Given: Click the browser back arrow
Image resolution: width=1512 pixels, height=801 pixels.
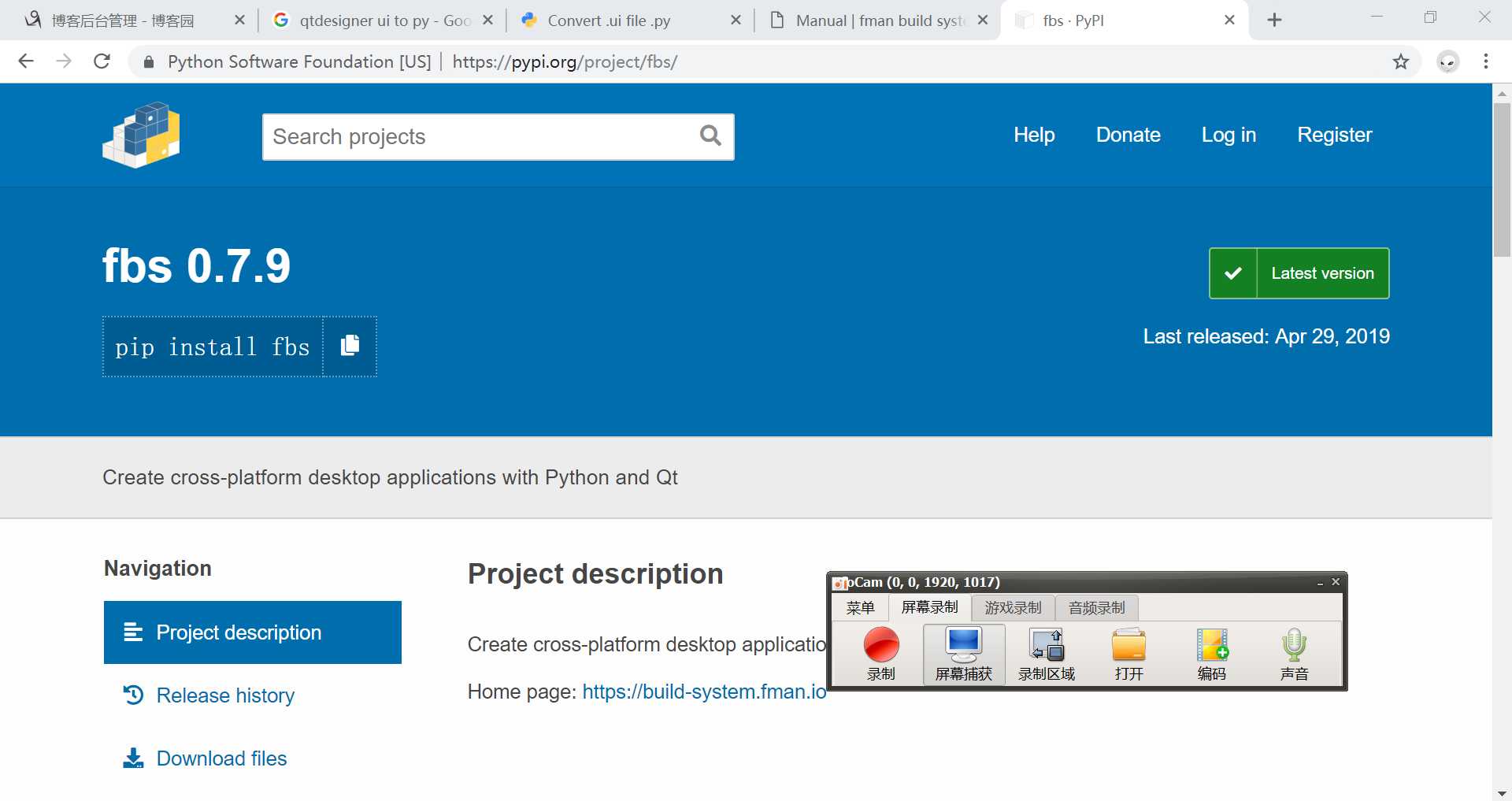Looking at the screenshot, I should coord(26,61).
